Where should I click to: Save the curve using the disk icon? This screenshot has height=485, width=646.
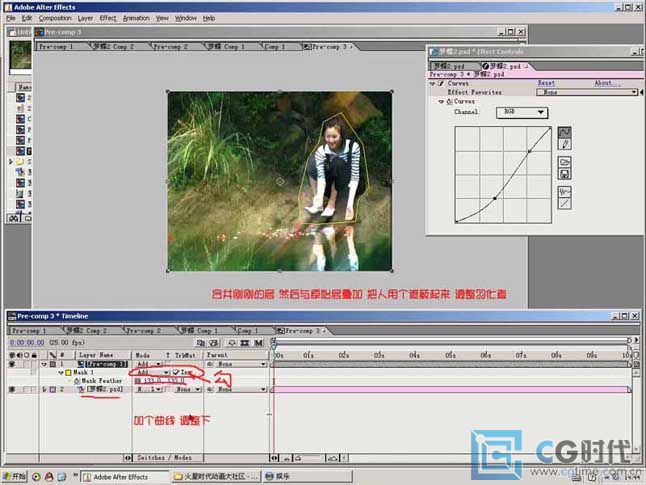pyautogui.click(x=564, y=174)
